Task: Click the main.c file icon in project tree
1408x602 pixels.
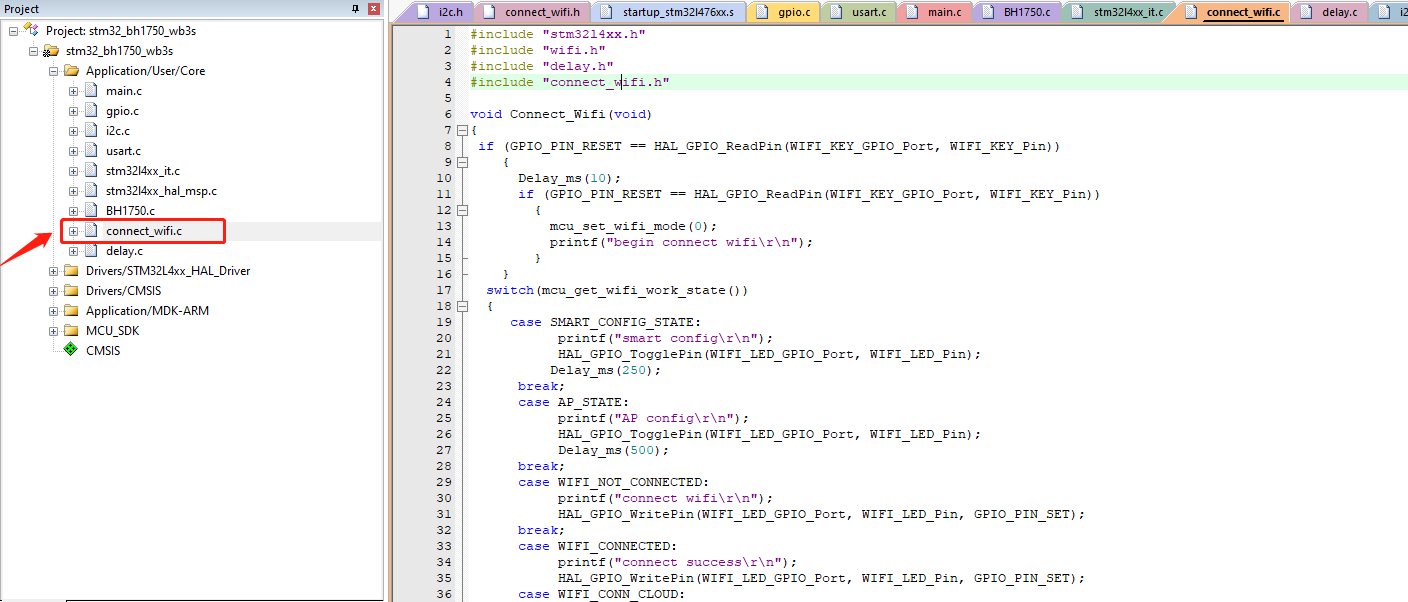Action: (x=91, y=91)
